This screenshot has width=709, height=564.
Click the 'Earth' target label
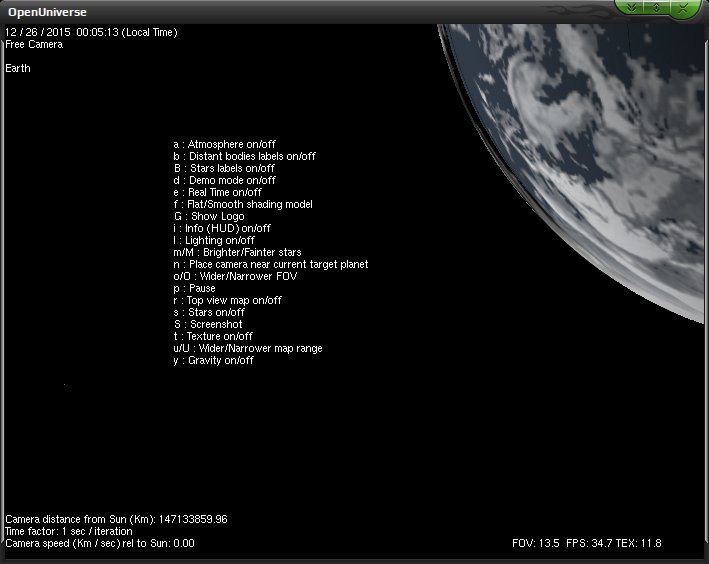pos(18,68)
